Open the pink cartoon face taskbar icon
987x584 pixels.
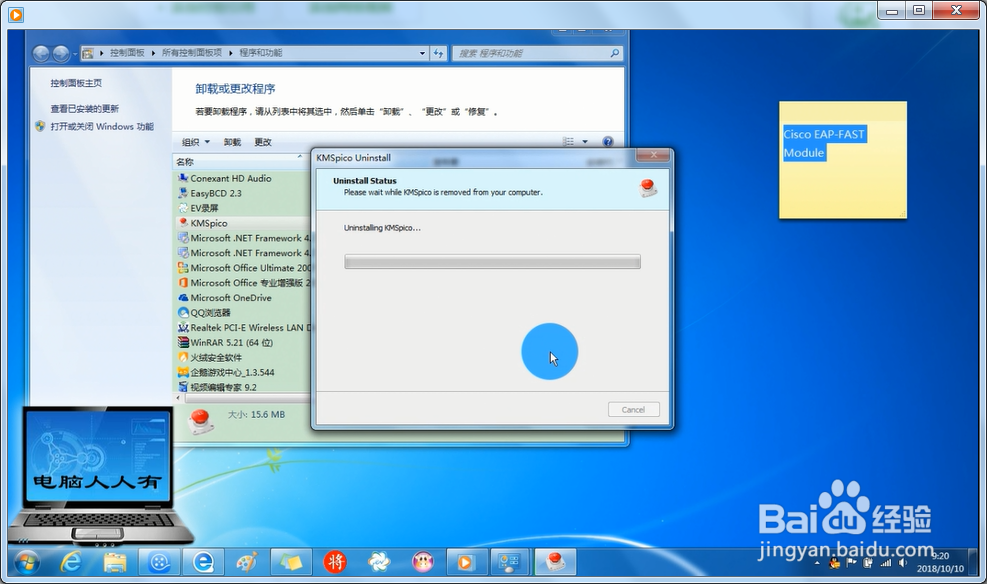[x=423, y=562]
